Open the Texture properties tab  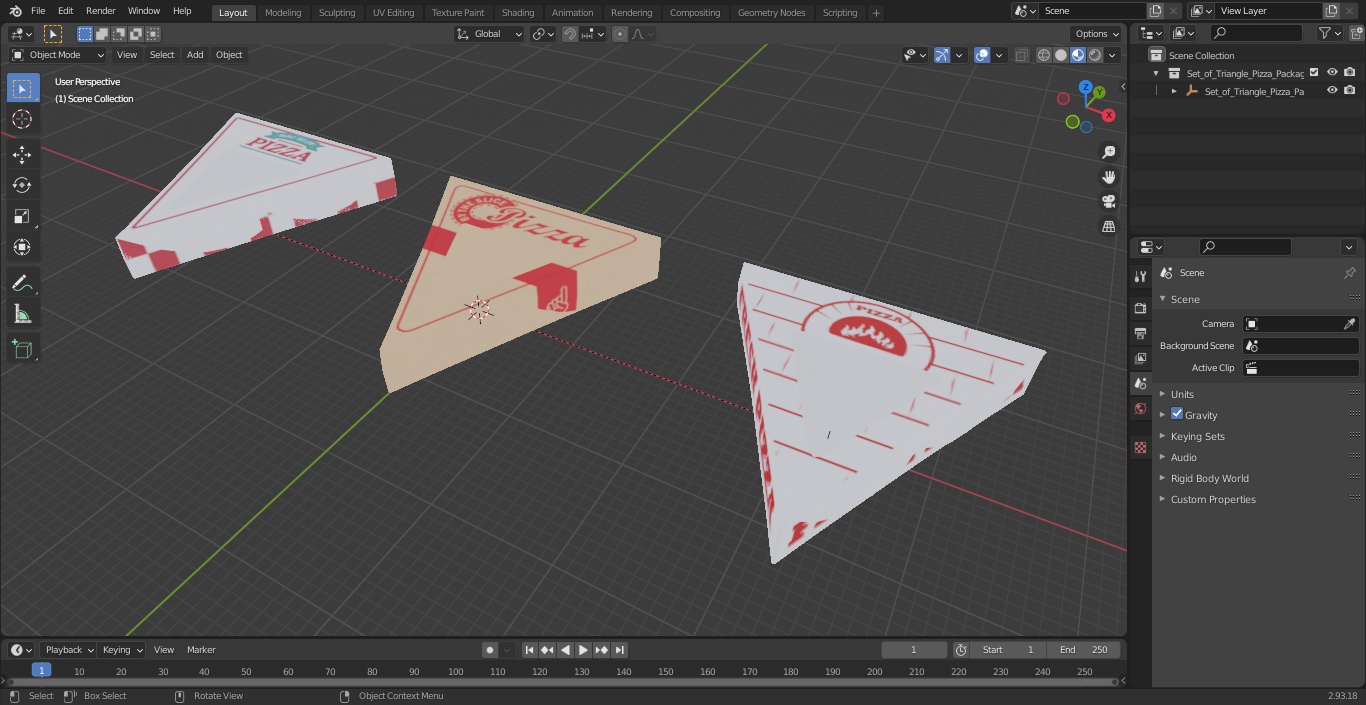[1140, 447]
